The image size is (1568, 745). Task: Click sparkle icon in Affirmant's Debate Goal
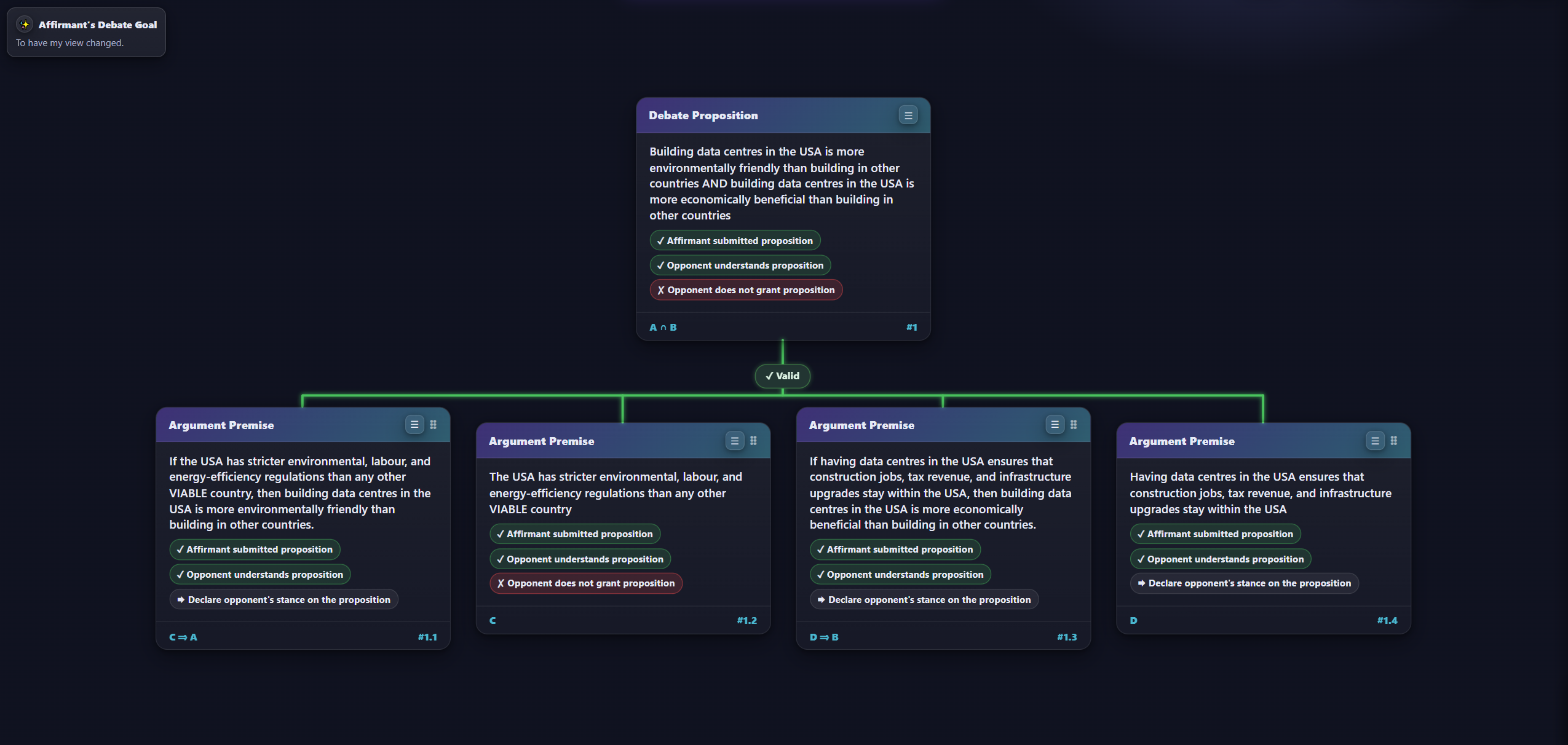pyautogui.click(x=25, y=25)
